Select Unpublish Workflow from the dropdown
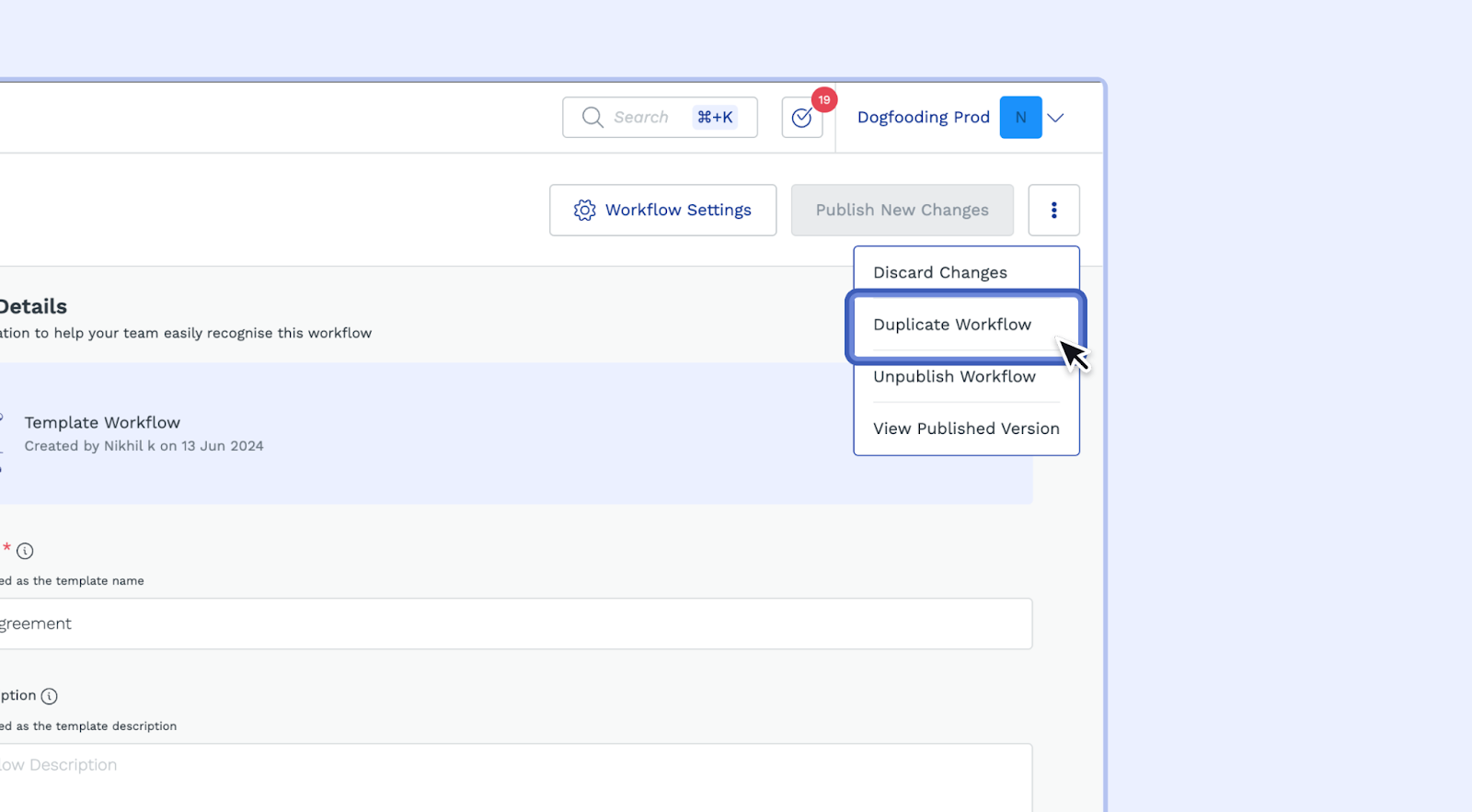The width and height of the screenshot is (1472, 812). coord(954,377)
